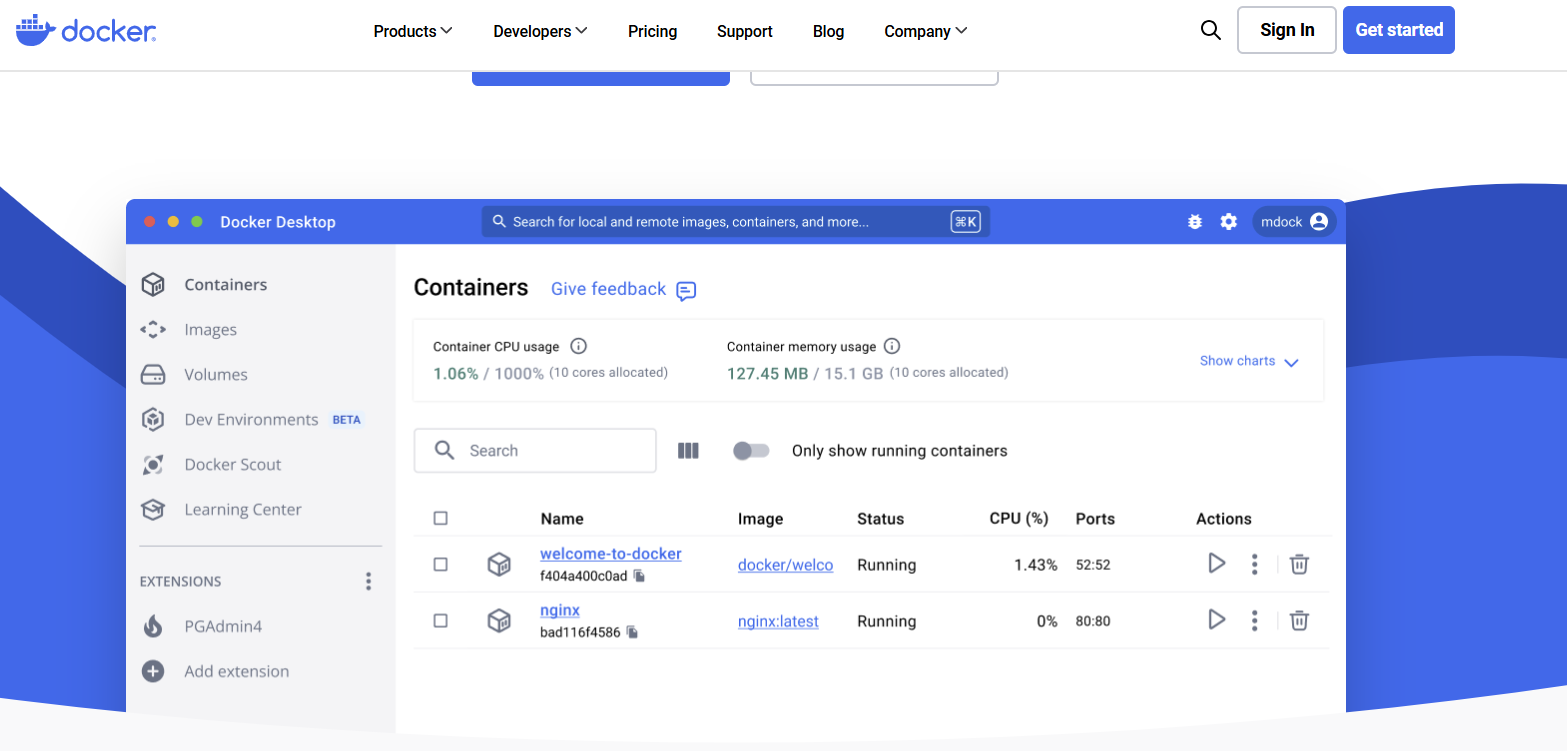Open Docker Desktop settings gear
1567x751 pixels.
1229,222
